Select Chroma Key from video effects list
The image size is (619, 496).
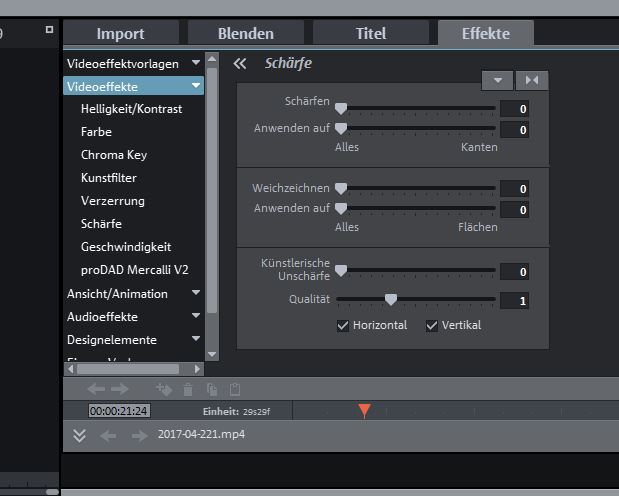pos(114,155)
